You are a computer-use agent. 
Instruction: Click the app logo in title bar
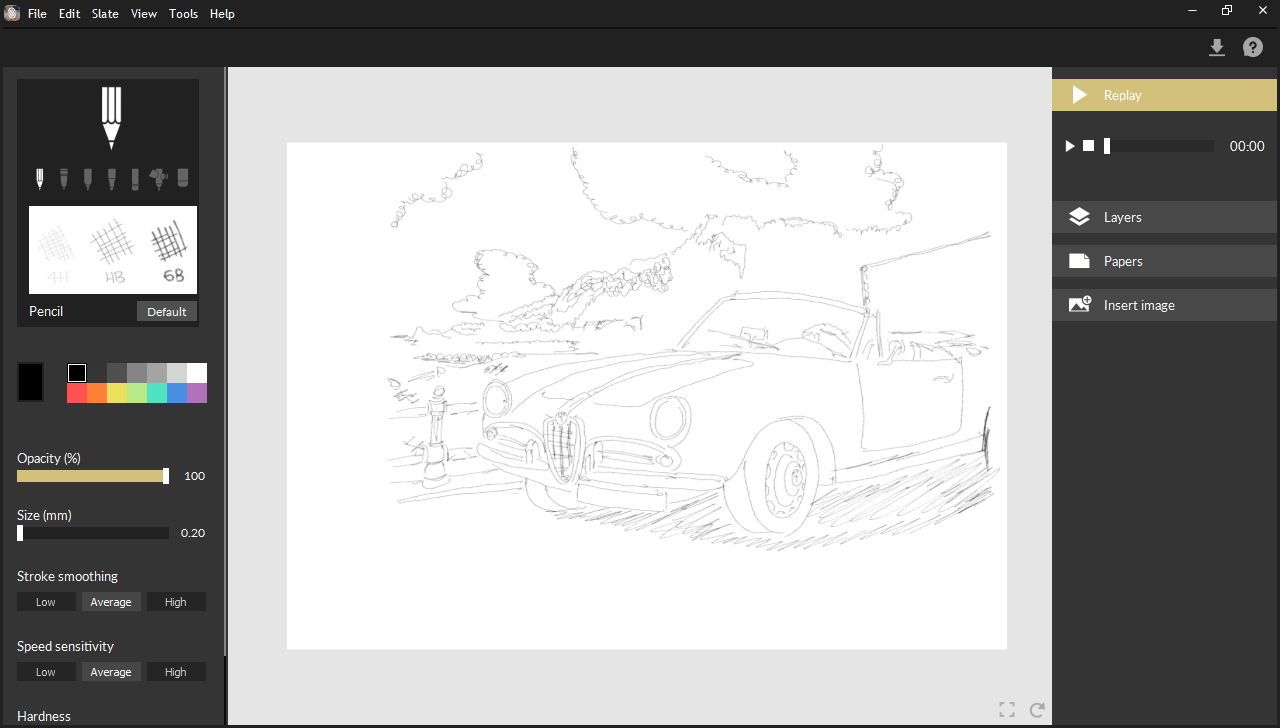click(12, 13)
